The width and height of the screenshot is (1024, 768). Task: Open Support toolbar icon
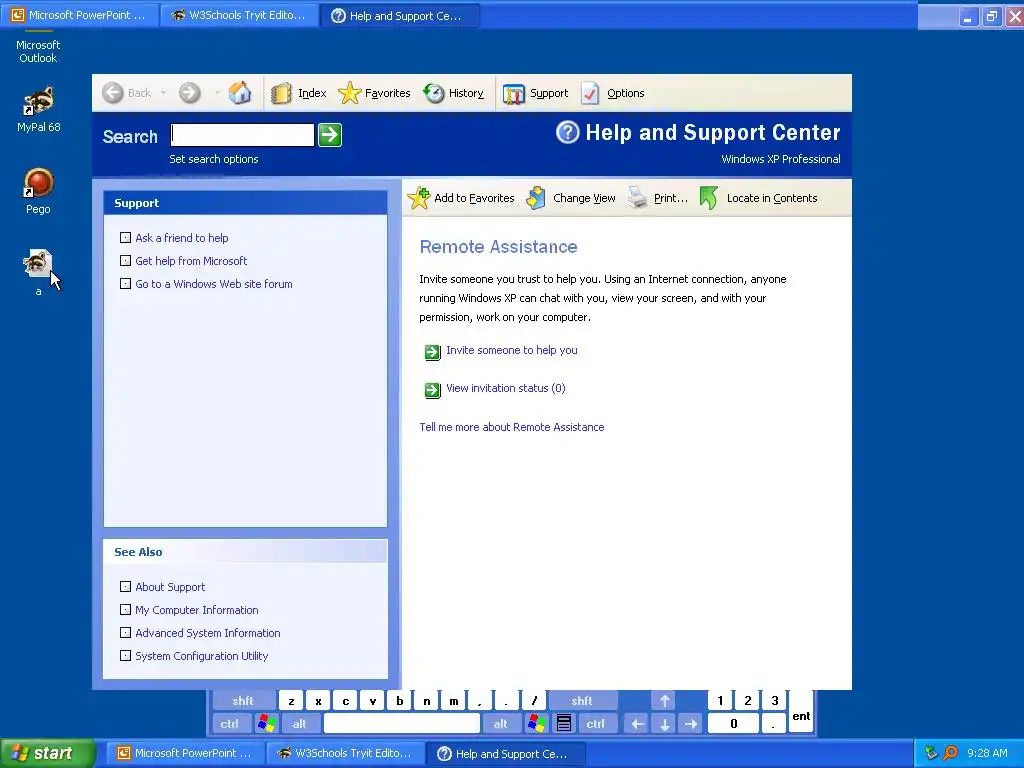point(513,94)
